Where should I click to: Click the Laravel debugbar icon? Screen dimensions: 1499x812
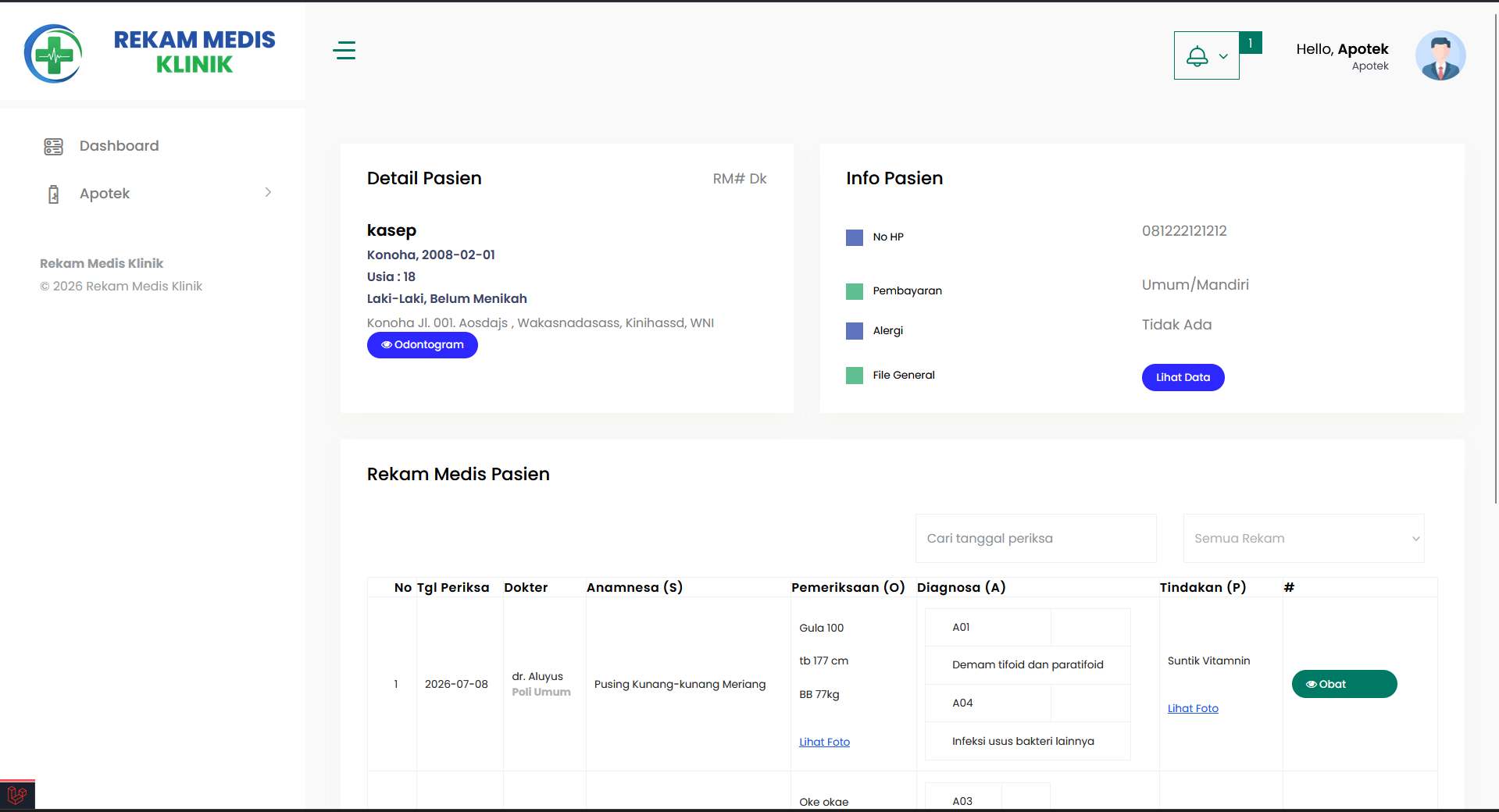pos(17,796)
